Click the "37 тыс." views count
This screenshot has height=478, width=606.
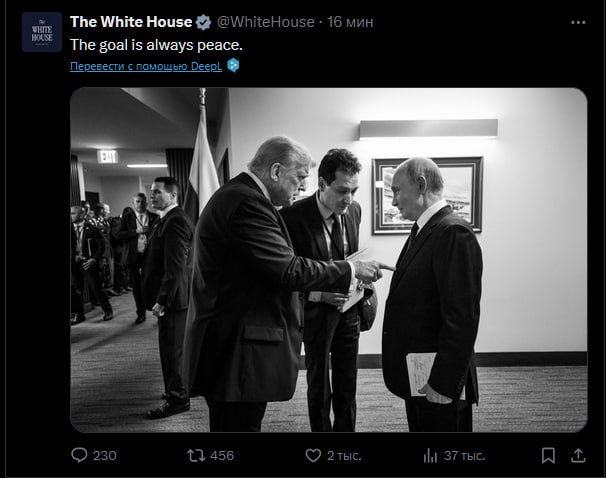[464, 455]
